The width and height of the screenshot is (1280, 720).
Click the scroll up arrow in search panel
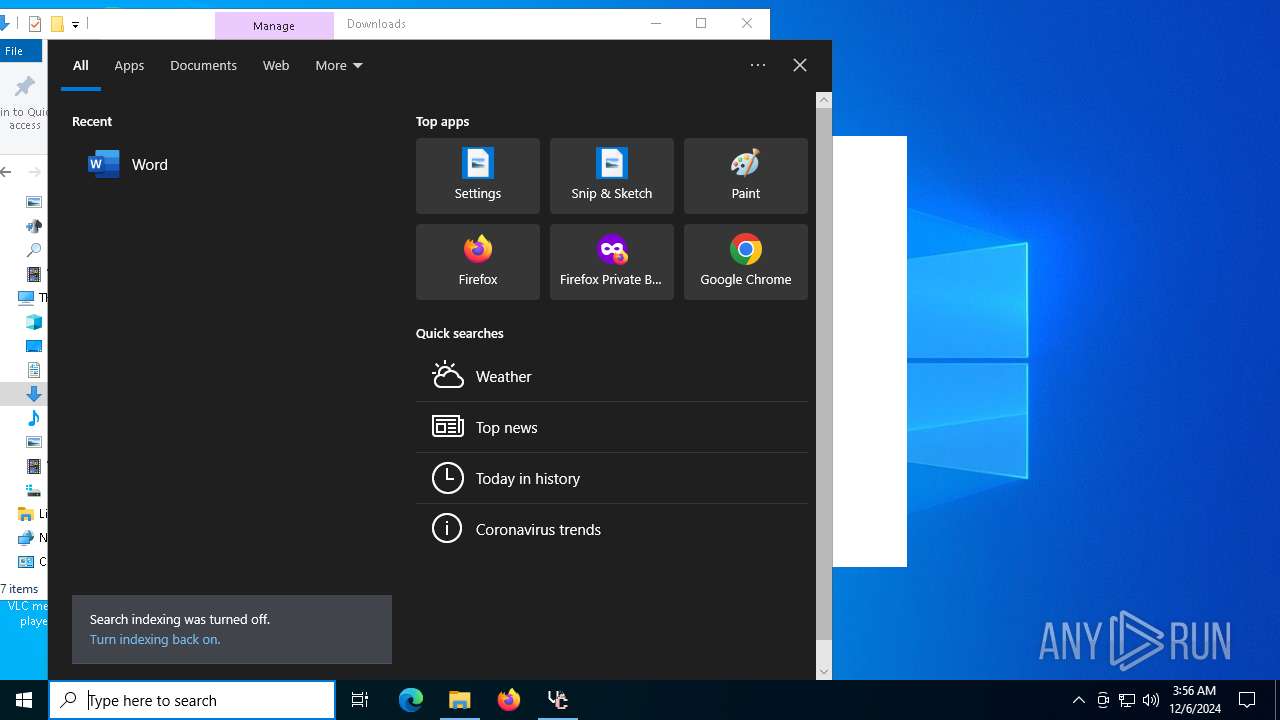tap(824, 99)
